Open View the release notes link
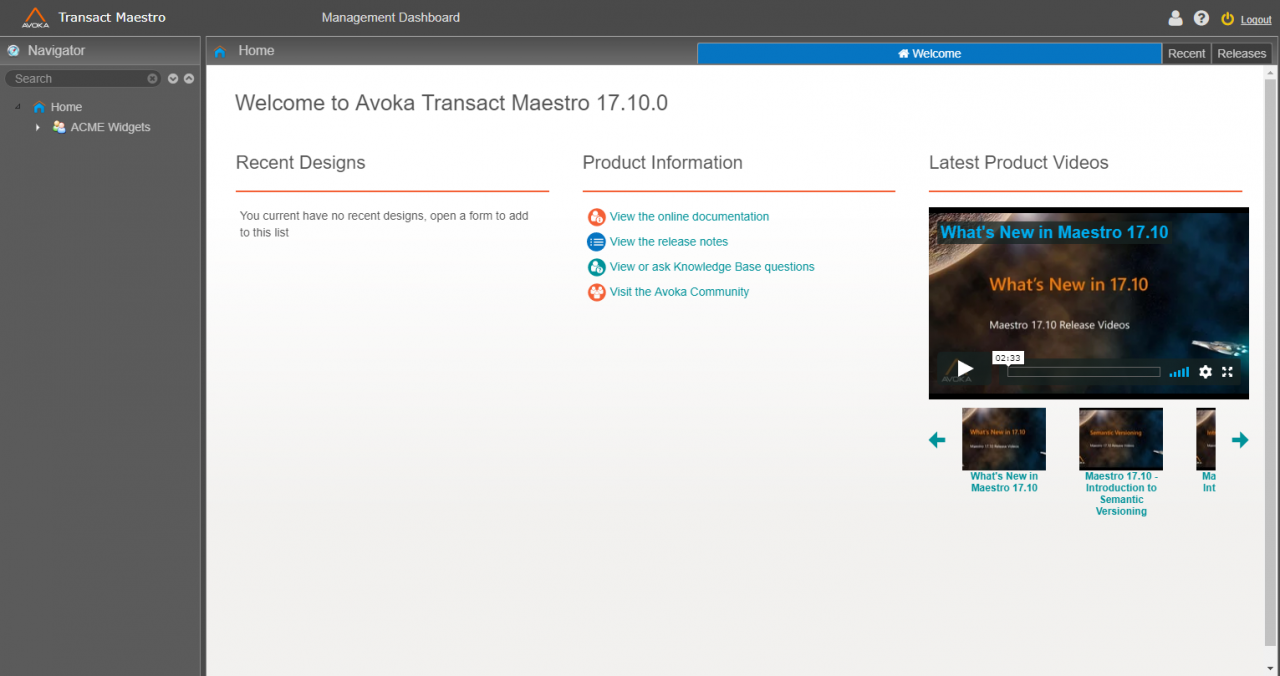The width and height of the screenshot is (1280, 676). [x=669, y=242]
